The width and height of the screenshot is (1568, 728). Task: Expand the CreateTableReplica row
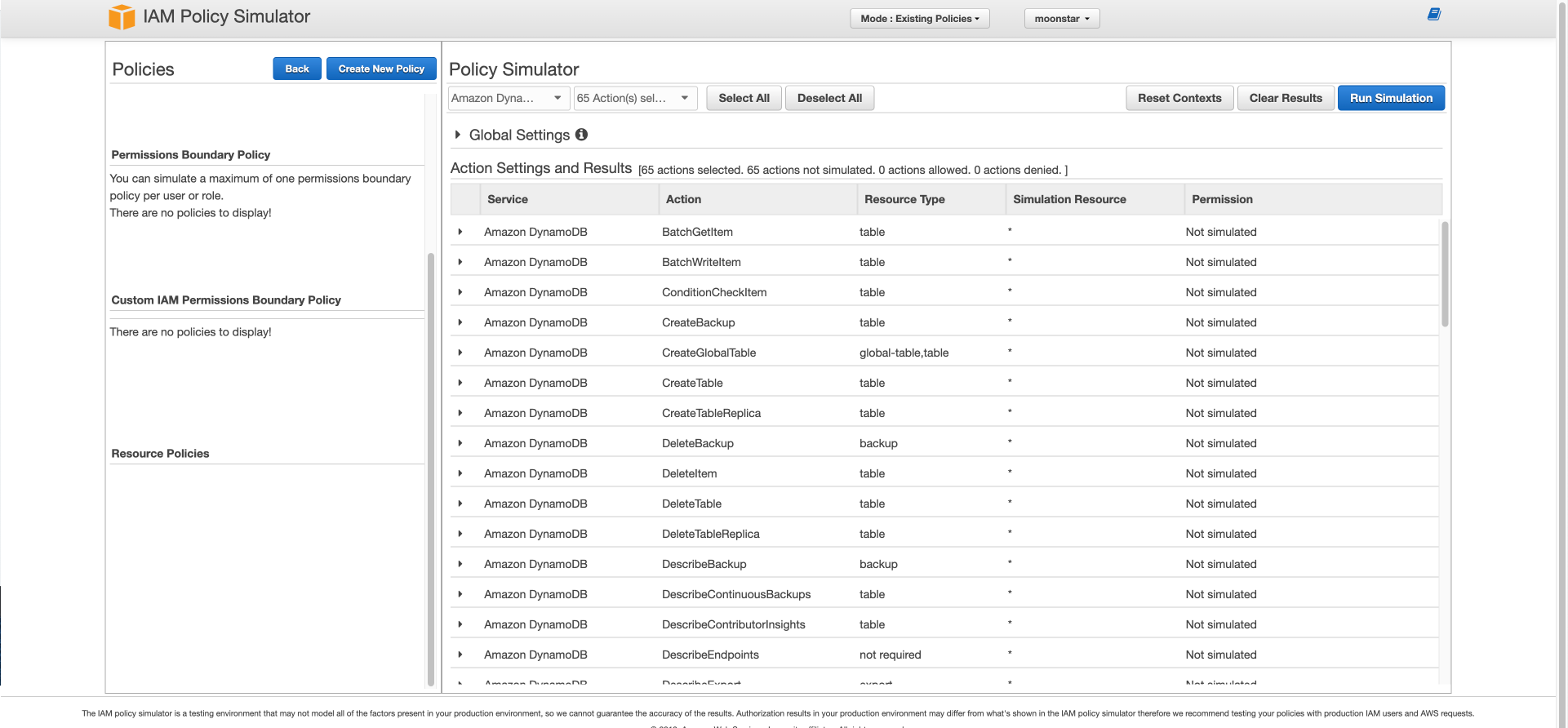(x=460, y=413)
